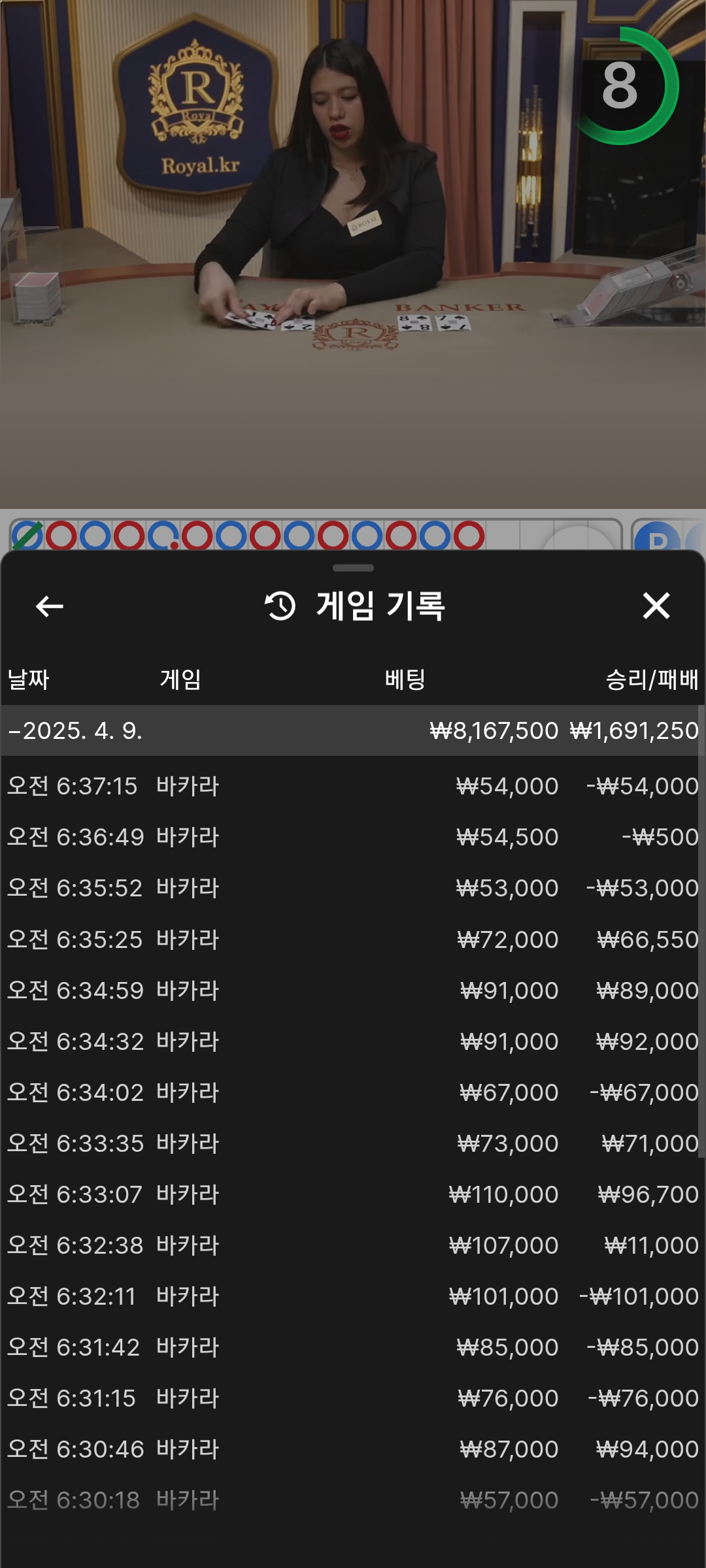Click the first bead with green slash
The image size is (706, 1568).
pos(27,536)
